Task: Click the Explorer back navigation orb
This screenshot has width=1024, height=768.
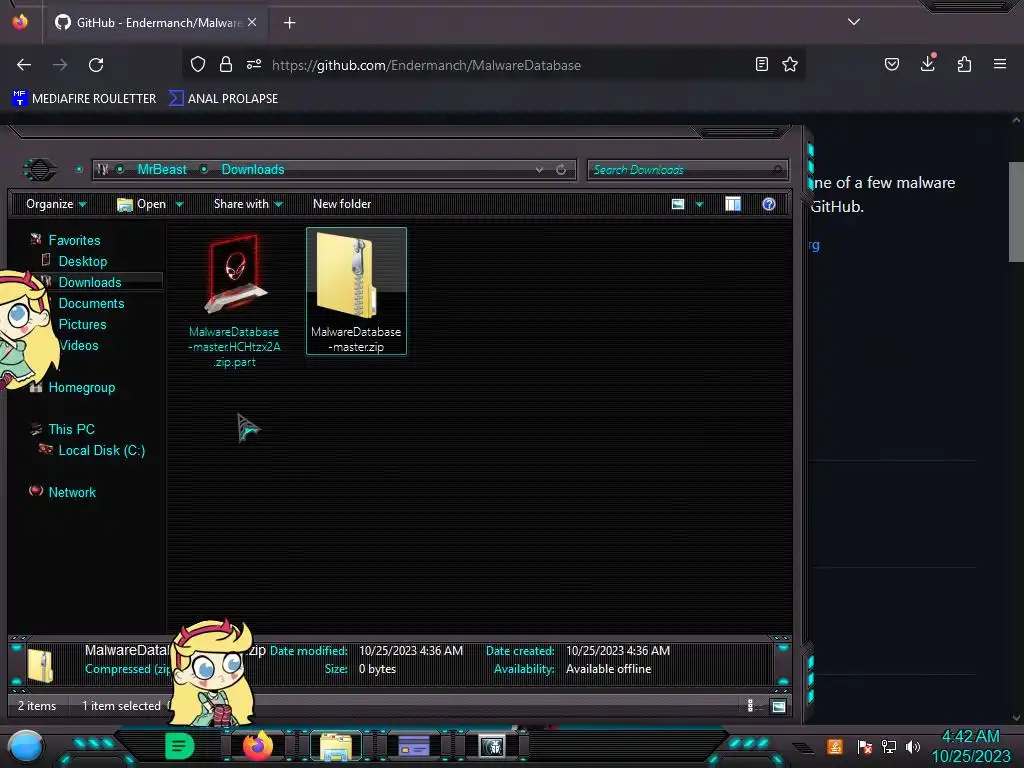Action: coord(40,170)
